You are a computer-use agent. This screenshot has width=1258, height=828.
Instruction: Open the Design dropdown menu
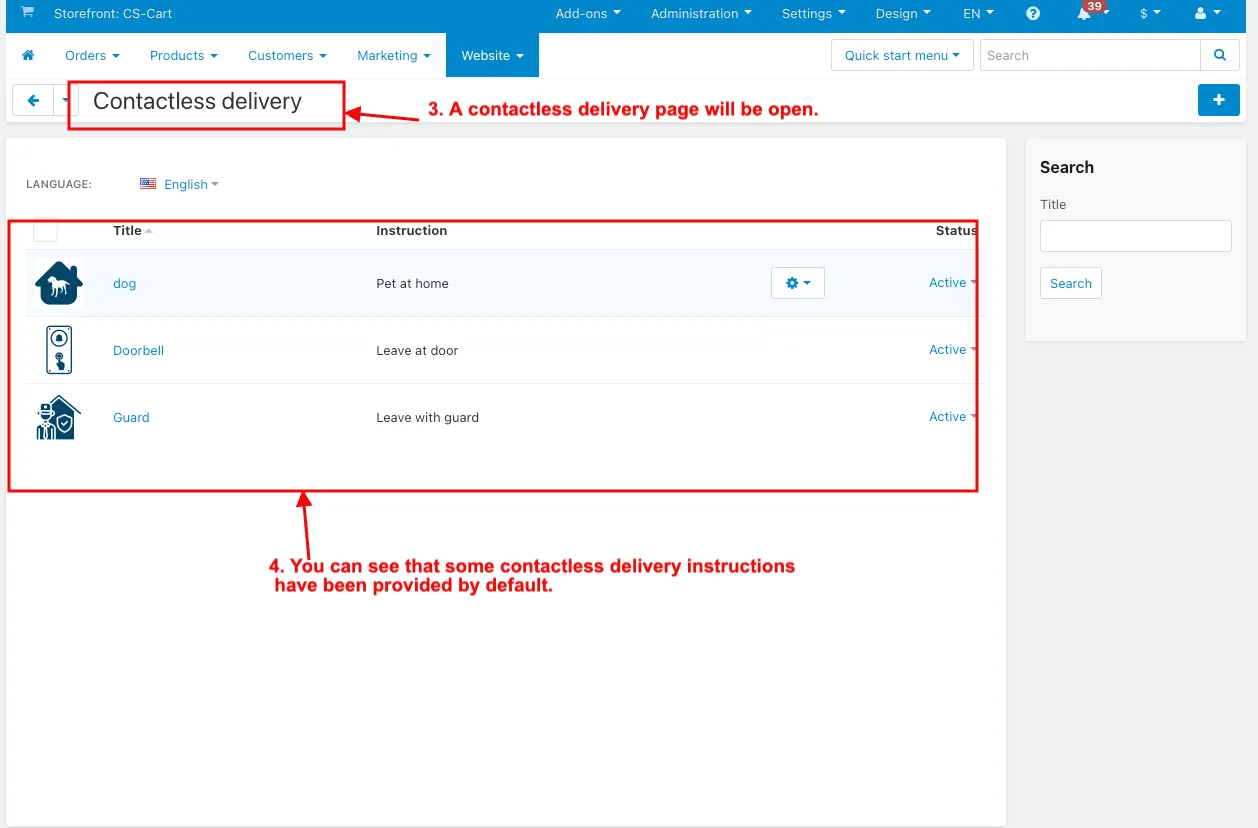coord(902,14)
